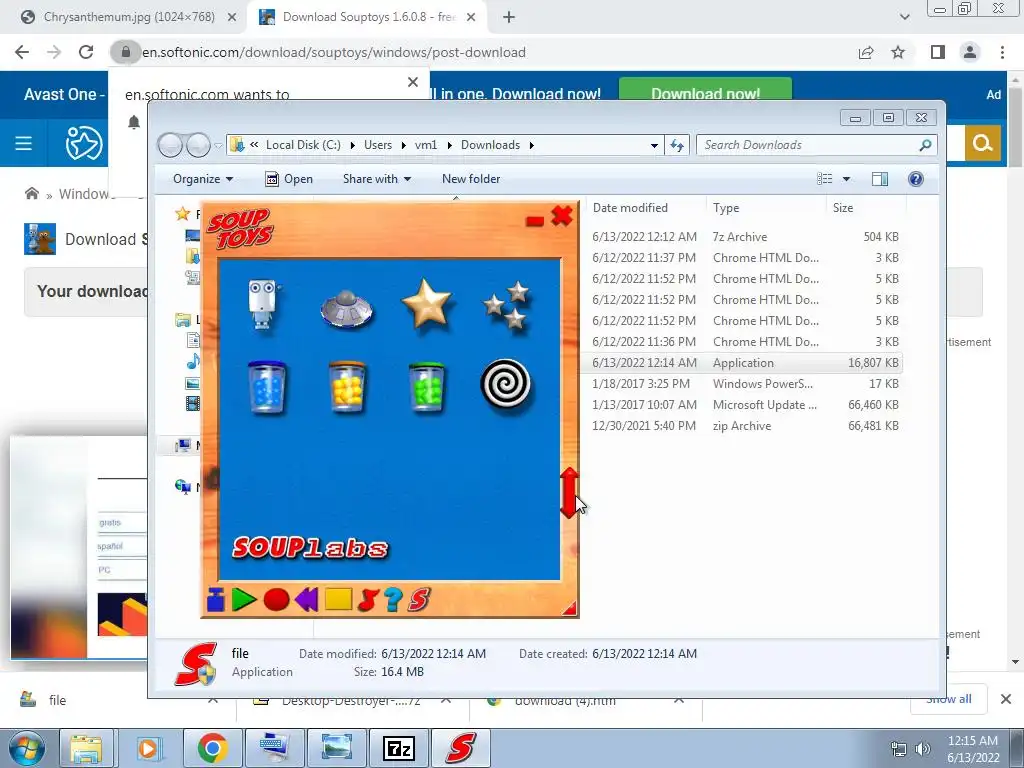Viewport: 1024px width, 768px height.
Task: Expand the view options arrow in Explorer
Action: (846, 179)
